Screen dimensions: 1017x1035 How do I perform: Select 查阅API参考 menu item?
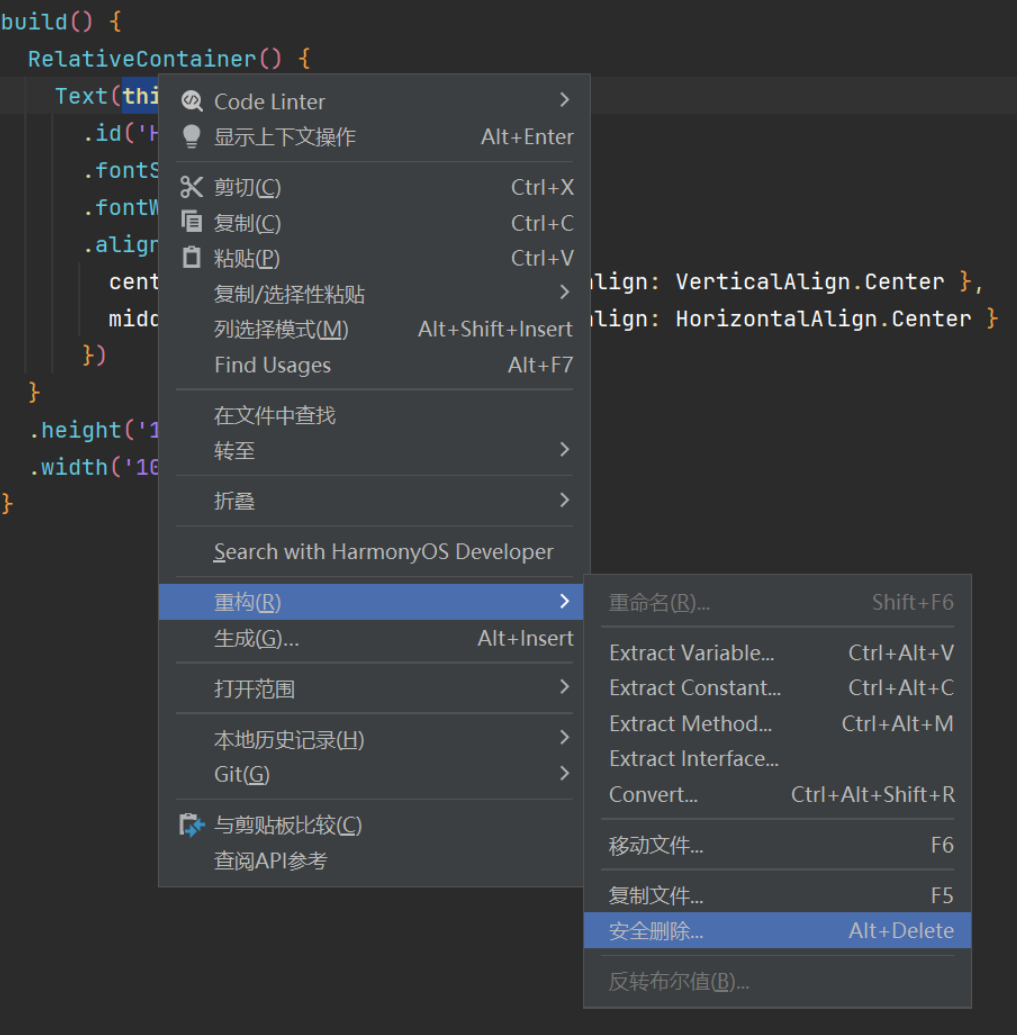tap(270, 861)
